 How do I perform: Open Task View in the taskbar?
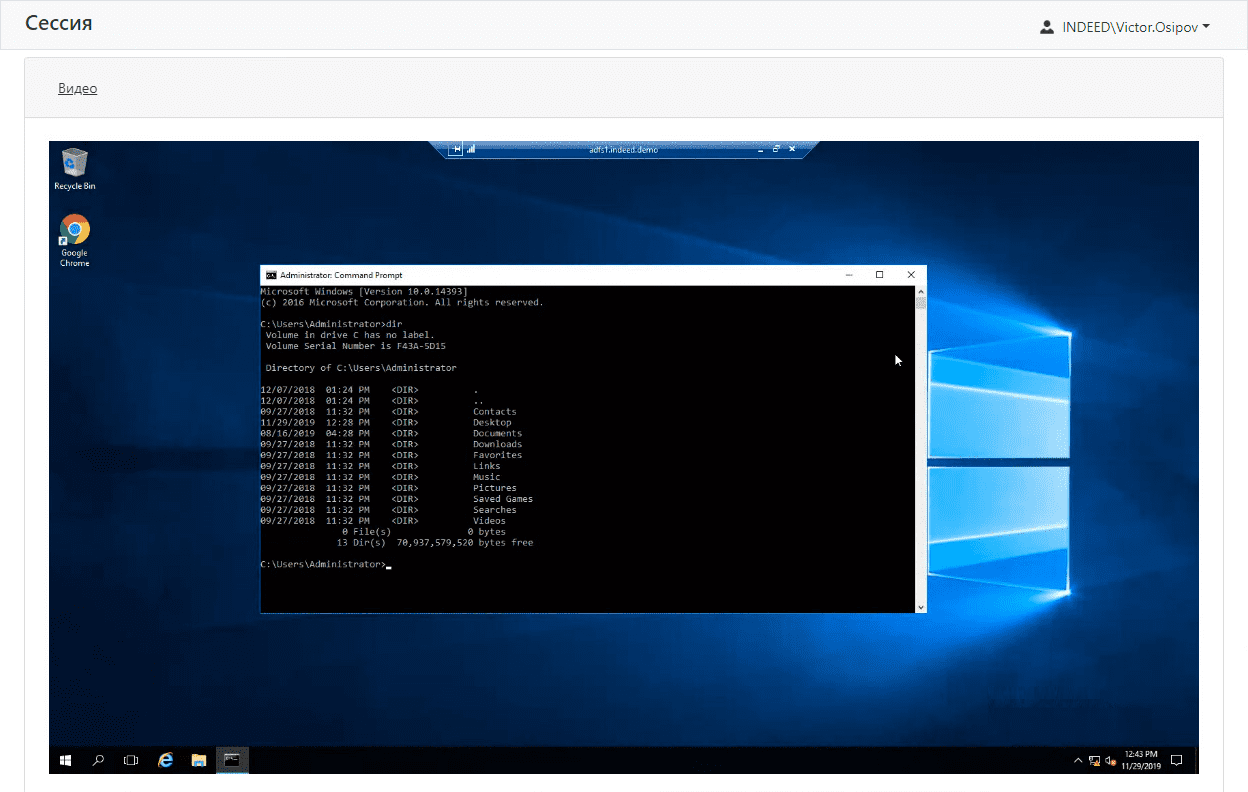131,760
